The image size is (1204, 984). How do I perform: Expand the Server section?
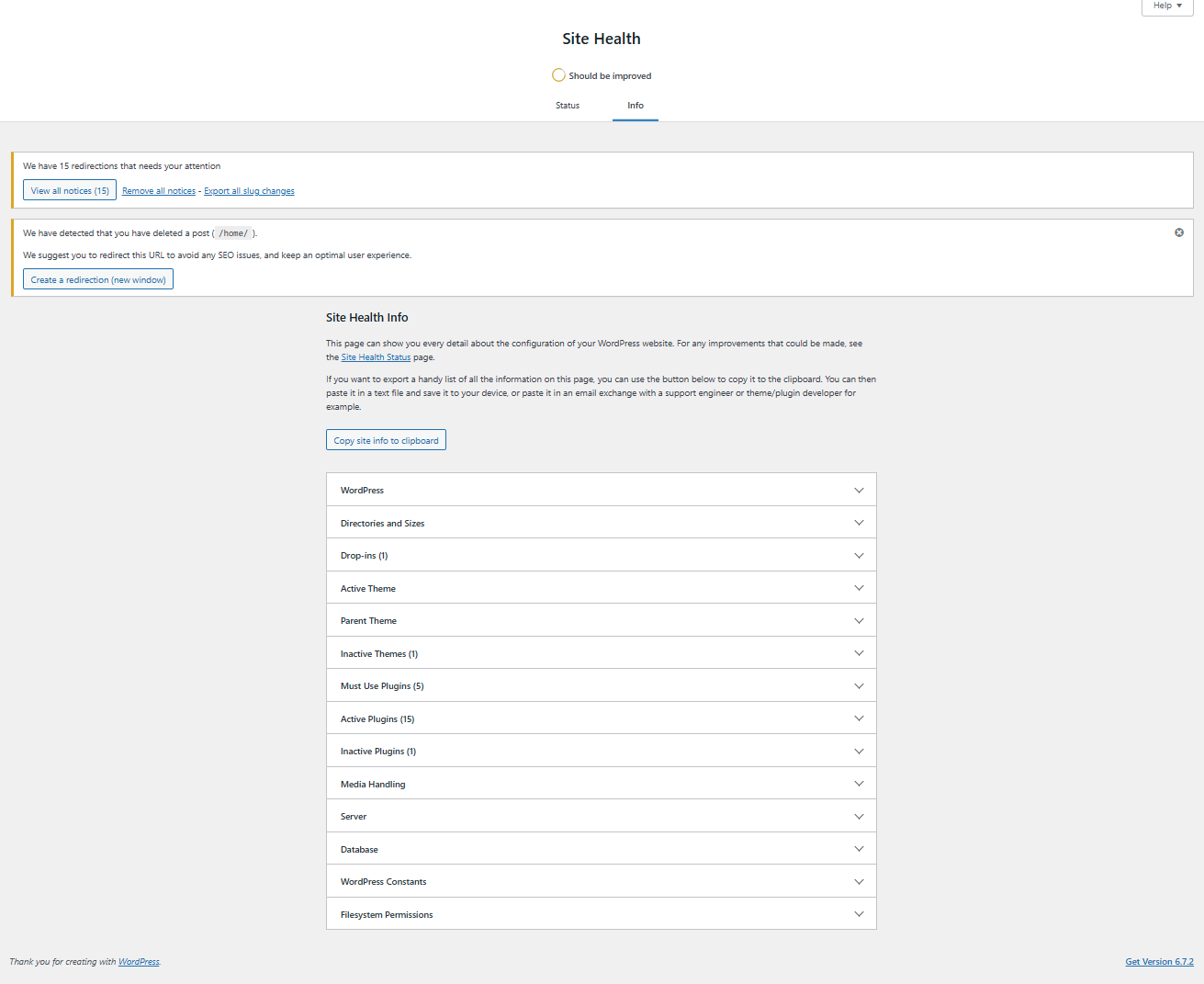[602, 816]
